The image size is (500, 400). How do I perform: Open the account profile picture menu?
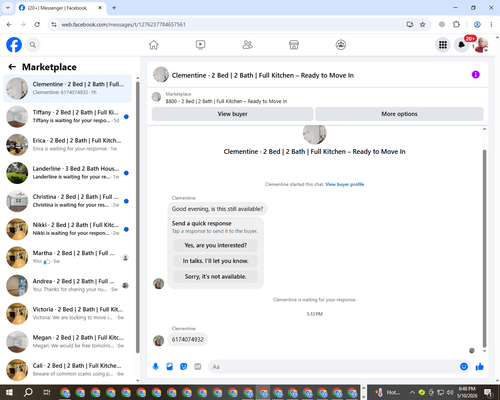(x=481, y=45)
